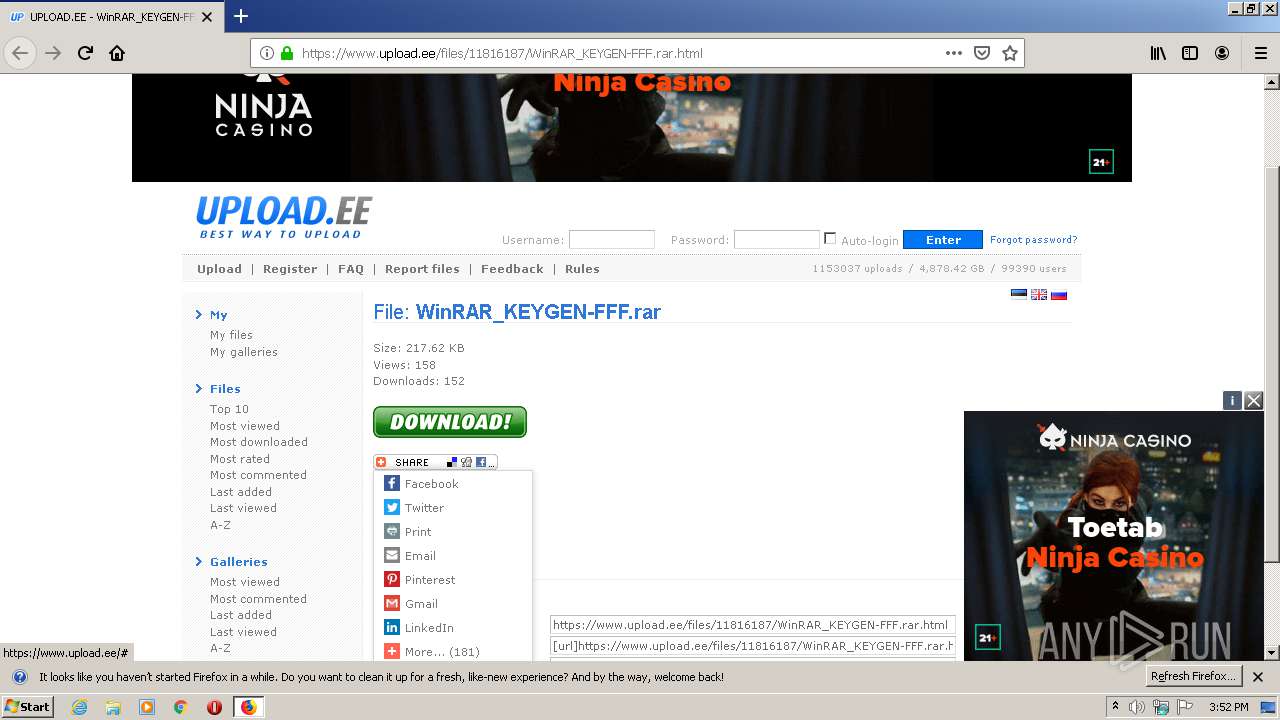
Task: Click the Firefox forward arrow button
Action: pos(53,53)
